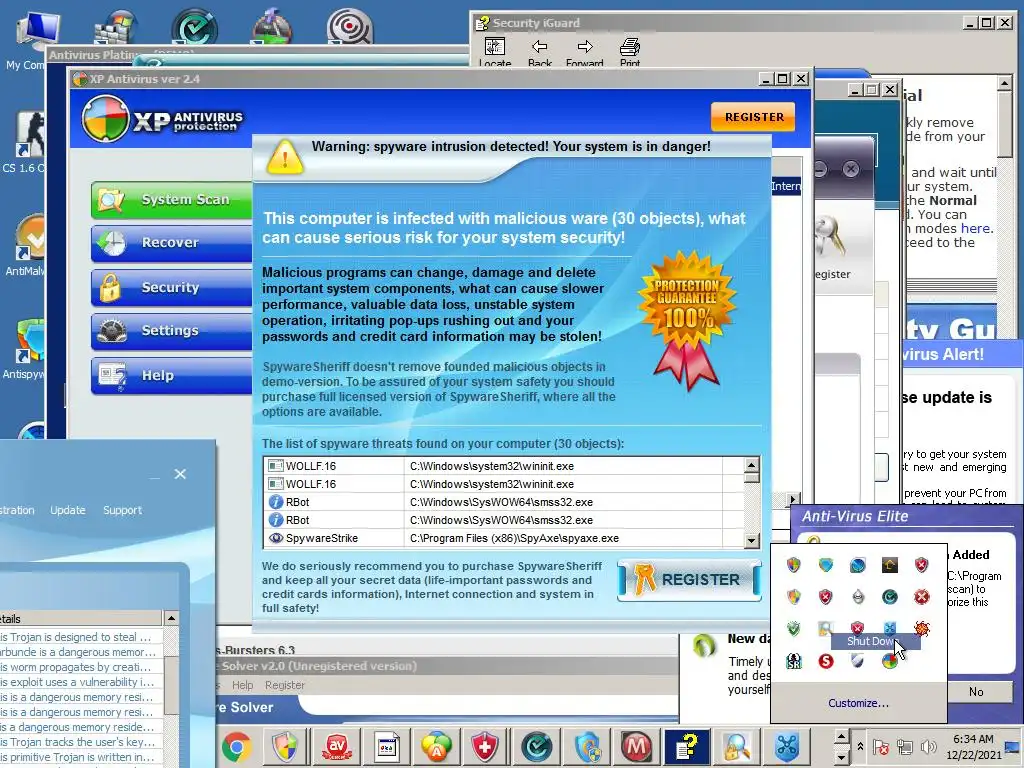Image resolution: width=1024 pixels, height=768 pixels.
Task: Follow the 'here' link in Security iGuard text
Action: [x=975, y=229]
